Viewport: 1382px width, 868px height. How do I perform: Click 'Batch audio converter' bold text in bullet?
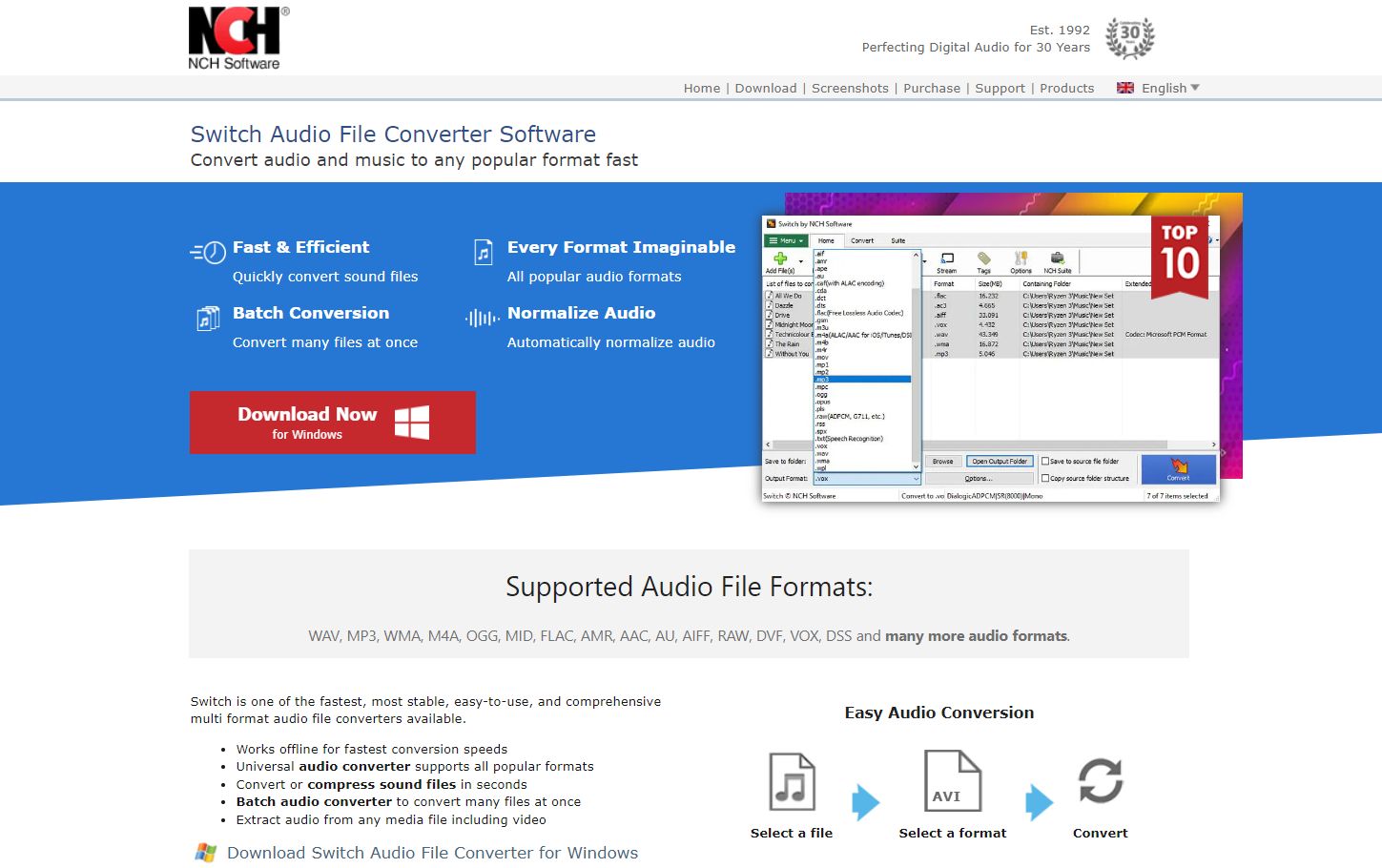click(314, 802)
